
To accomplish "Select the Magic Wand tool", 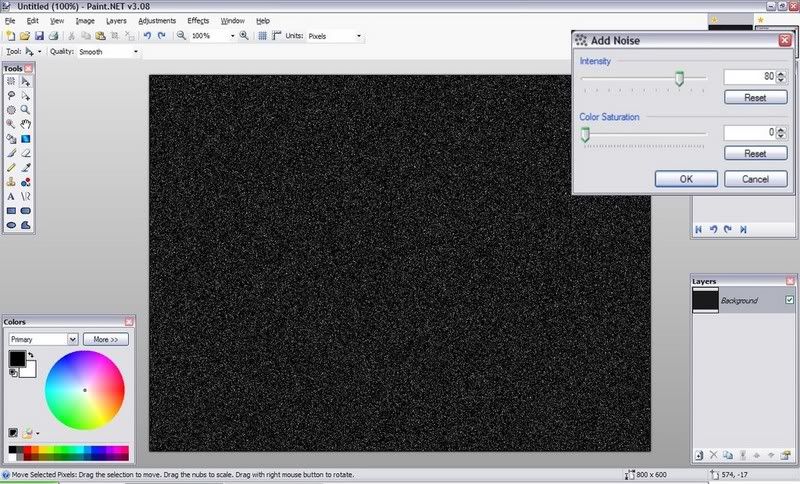I will coord(11,124).
